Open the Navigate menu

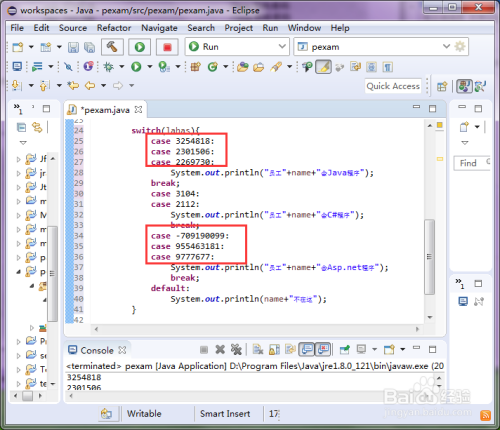[x=159, y=28]
